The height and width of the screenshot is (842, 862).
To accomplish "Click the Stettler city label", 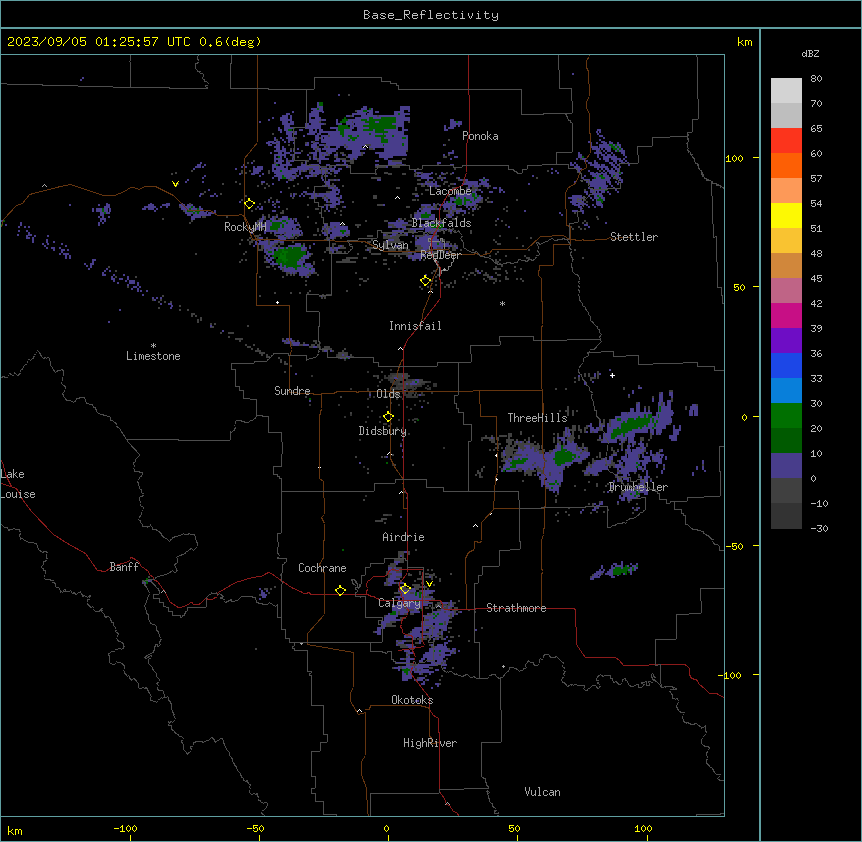I will click(634, 237).
